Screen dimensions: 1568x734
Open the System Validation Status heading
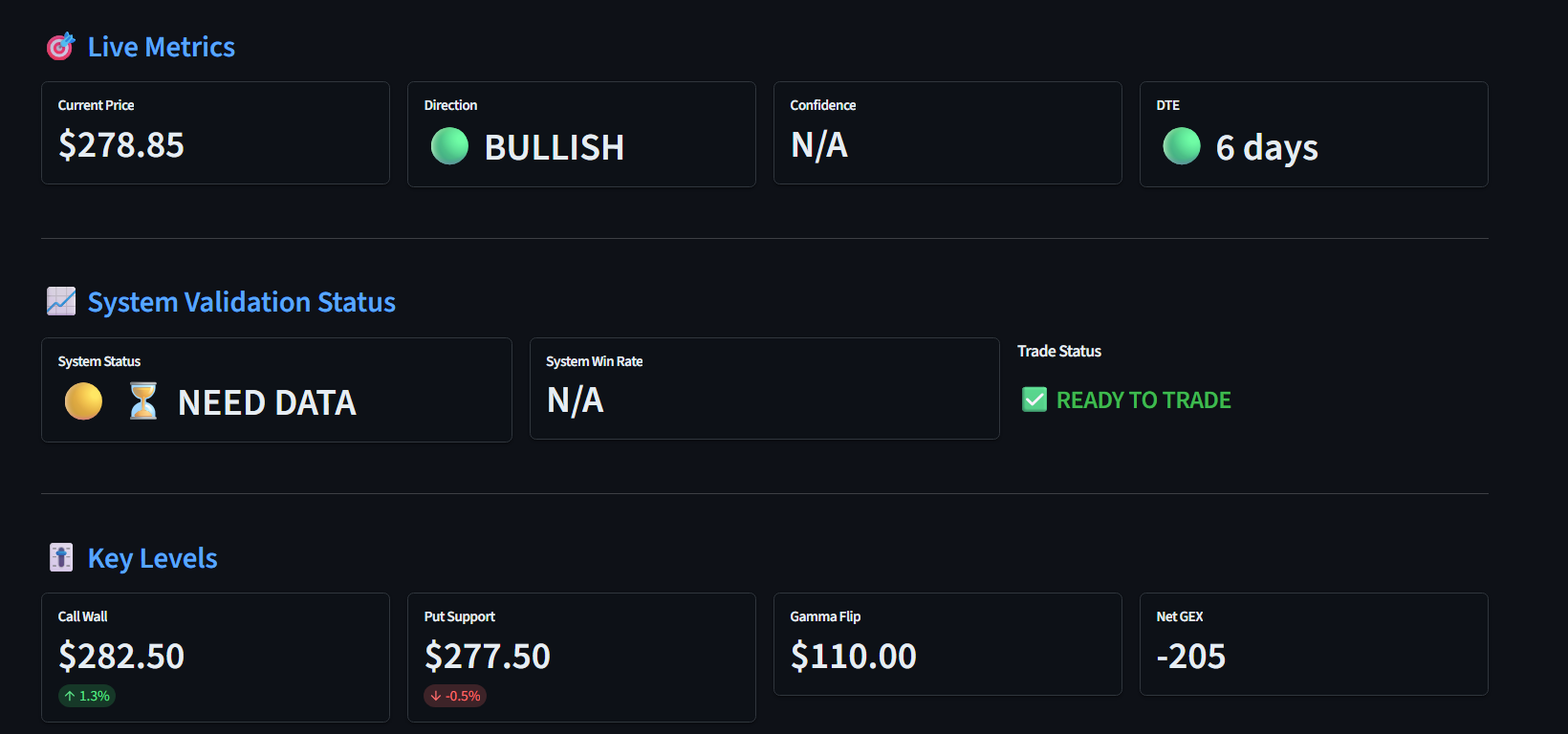point(242,302)
